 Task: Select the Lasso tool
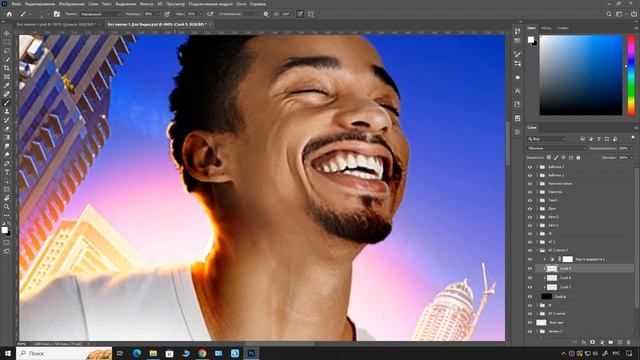pos(7,50)
